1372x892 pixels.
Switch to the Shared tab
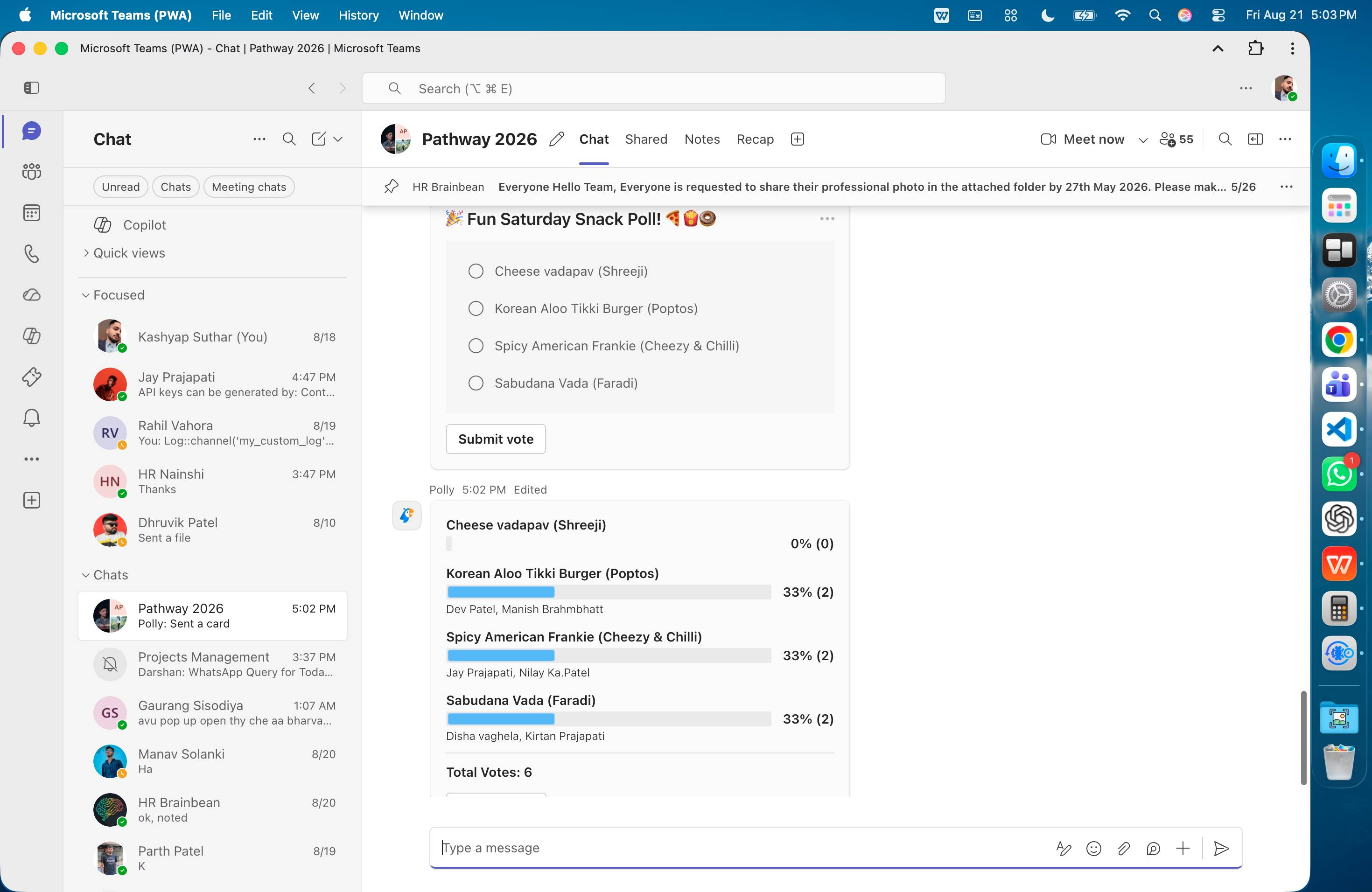coord(646,139)
